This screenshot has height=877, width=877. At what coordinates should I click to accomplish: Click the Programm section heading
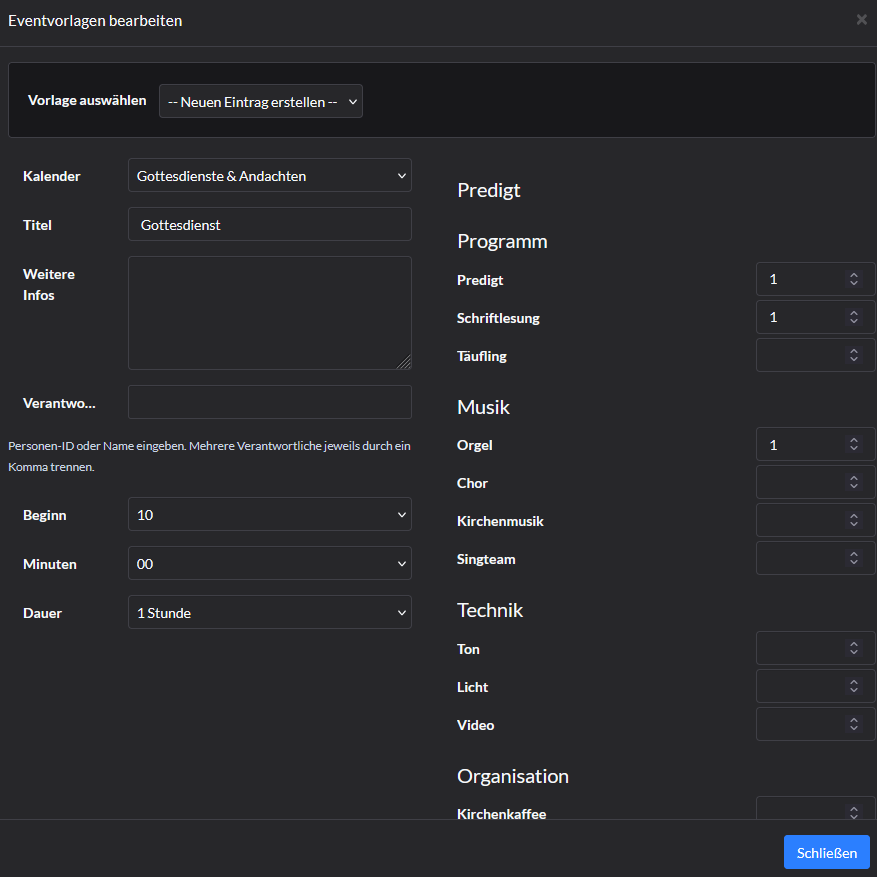pyautogui.click(x=502, y=242)
